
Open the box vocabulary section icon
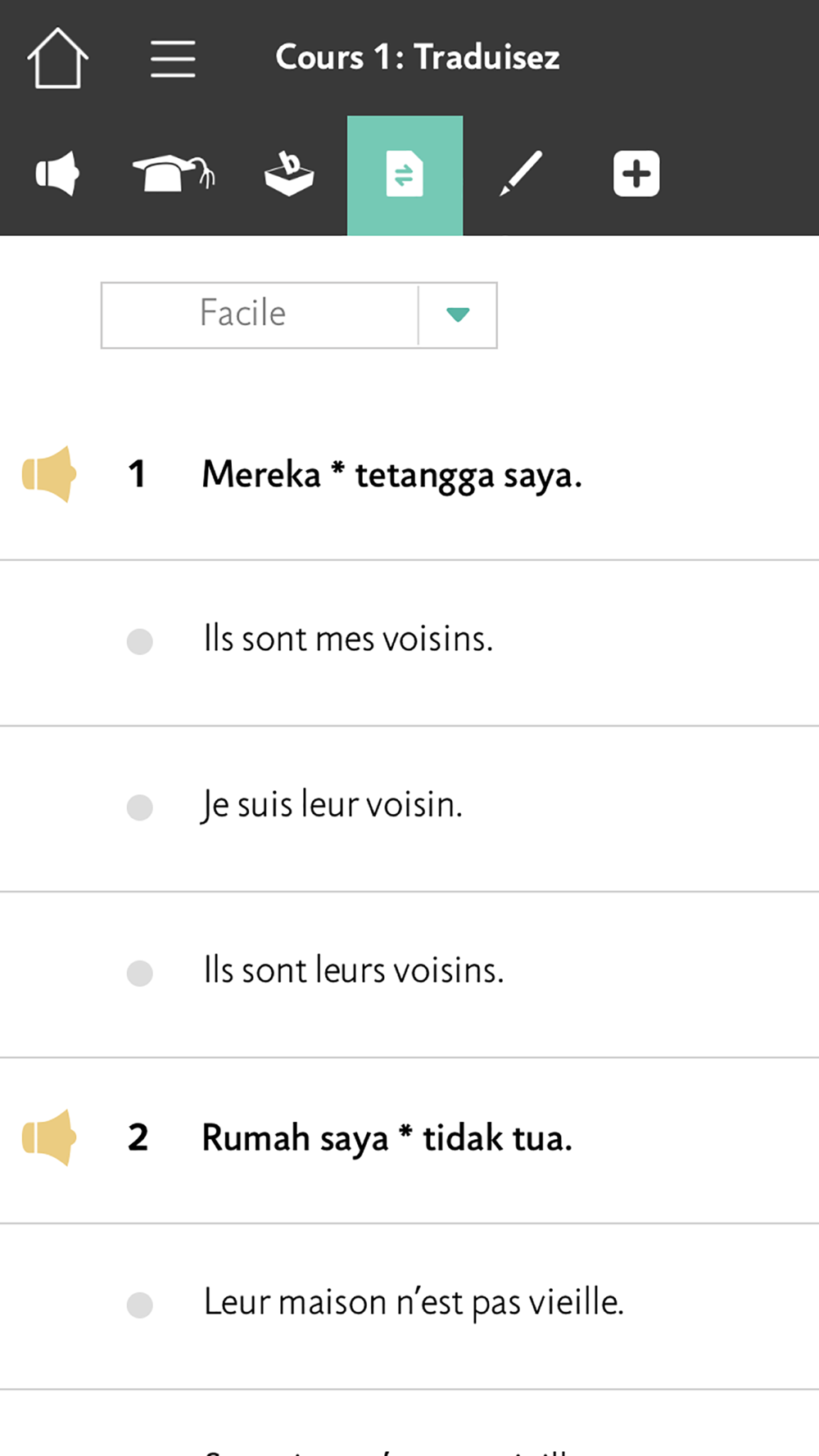coord(289,174)
